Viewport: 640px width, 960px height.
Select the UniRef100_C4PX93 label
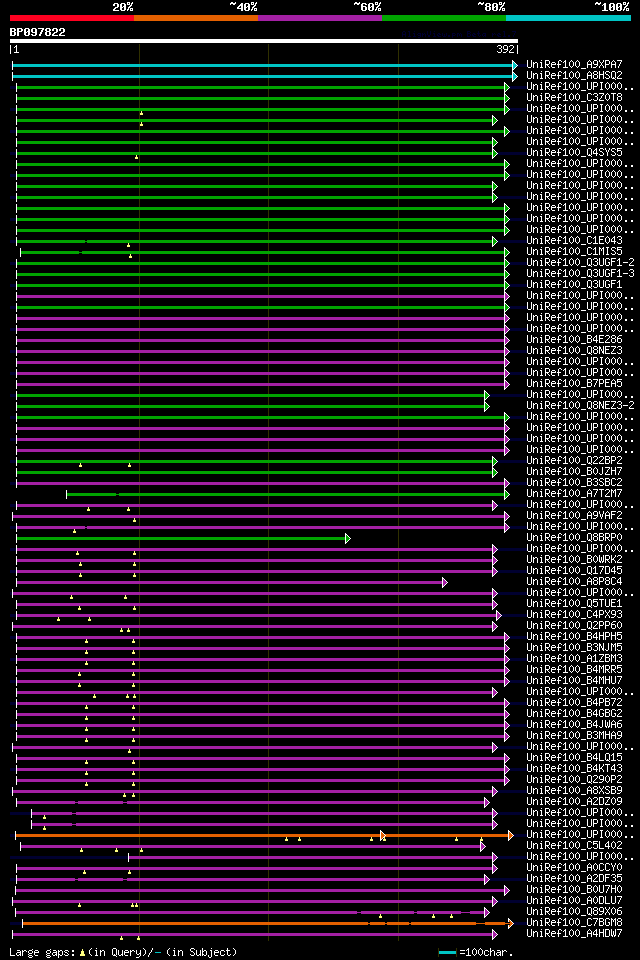(x=574, y=615)
